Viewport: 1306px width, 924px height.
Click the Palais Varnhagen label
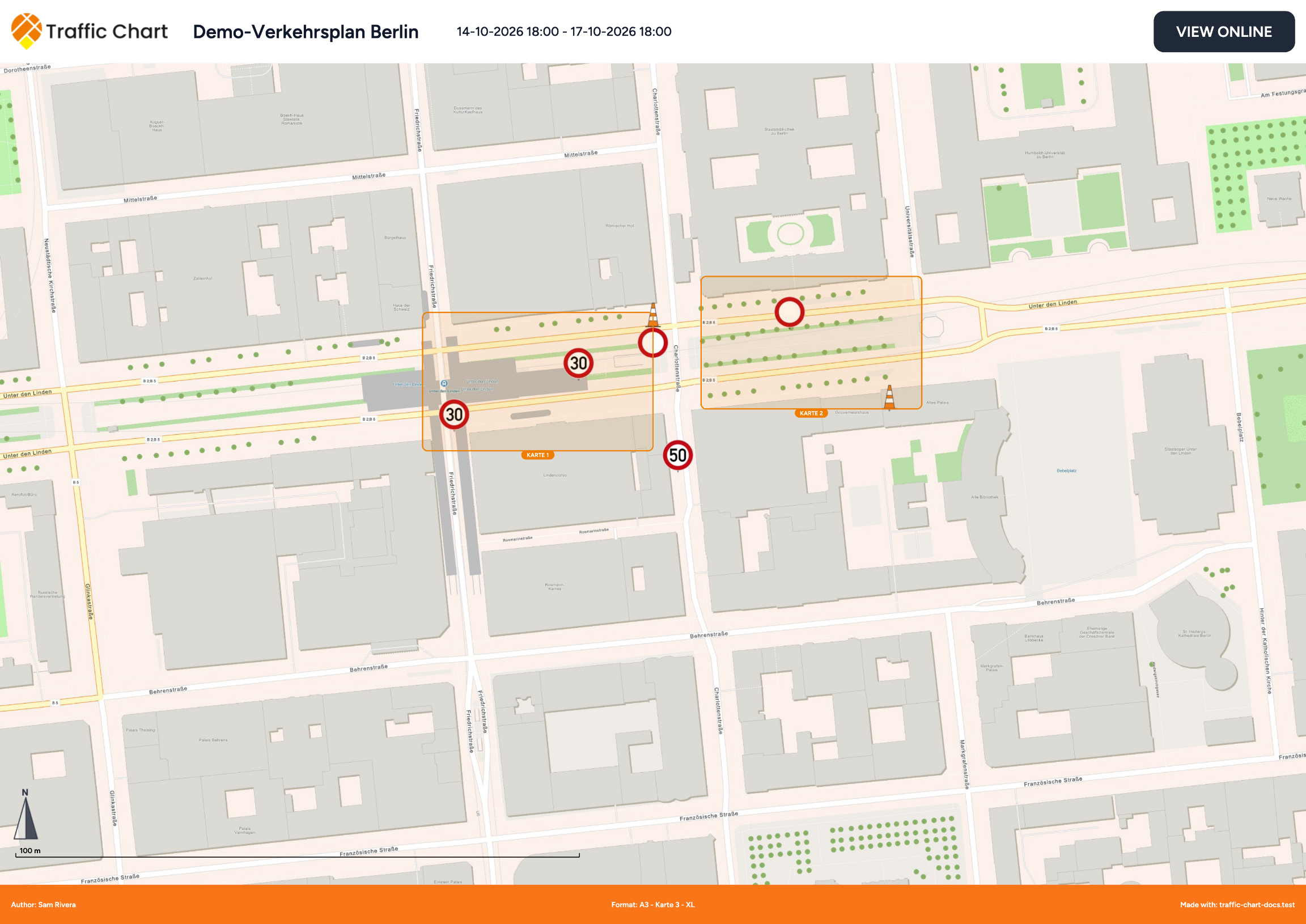tap(244, 830)
